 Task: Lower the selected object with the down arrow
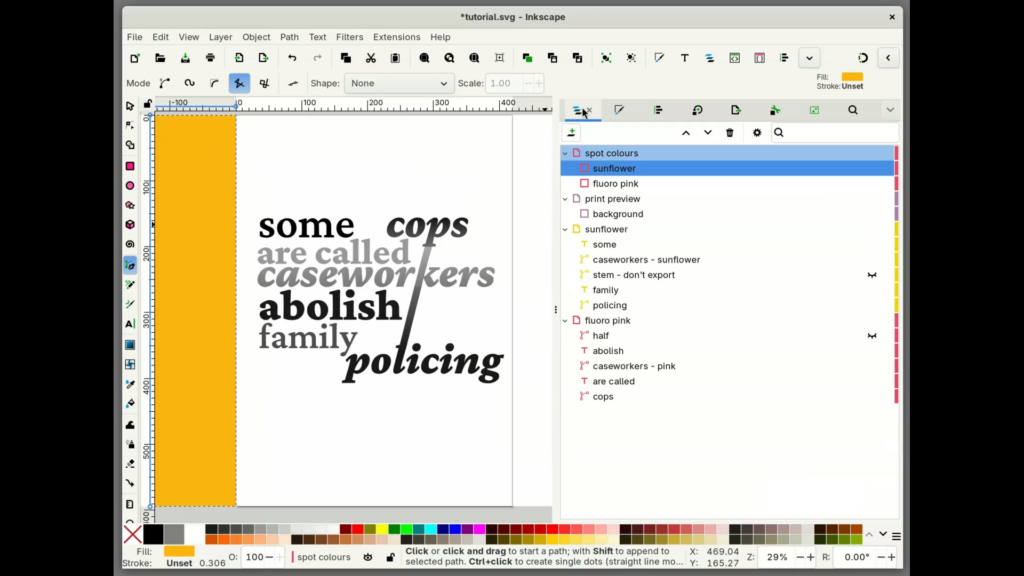coord(707,132)
